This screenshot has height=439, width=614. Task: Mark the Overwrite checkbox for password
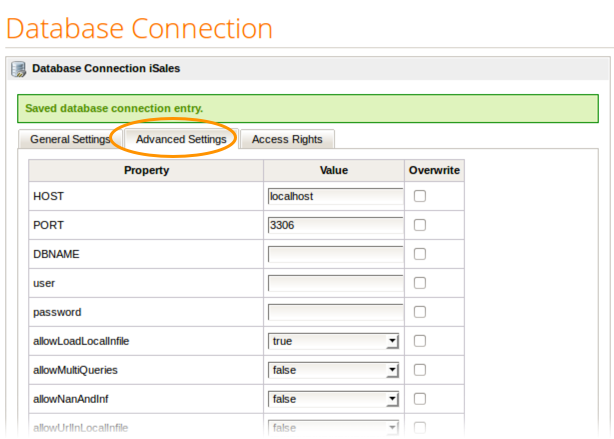[x=420, y=312]
